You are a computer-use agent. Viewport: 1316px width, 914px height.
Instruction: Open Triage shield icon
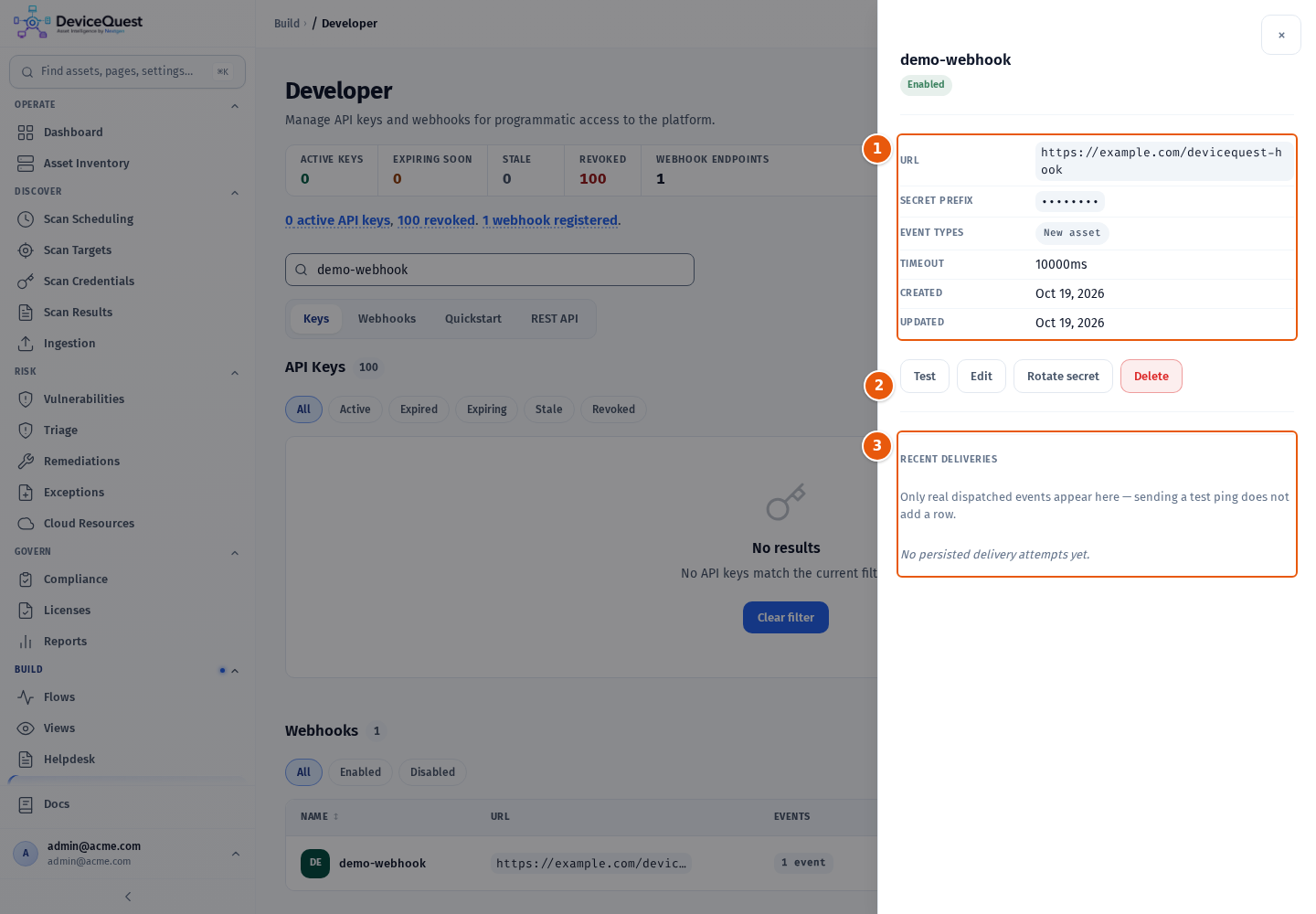click(x=26, y=430)
